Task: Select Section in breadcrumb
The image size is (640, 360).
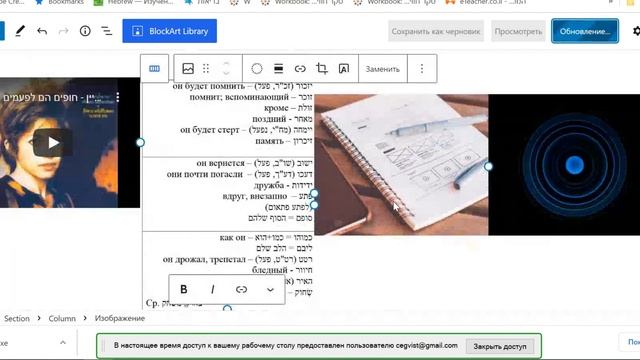Action: [x=17, y=318]
